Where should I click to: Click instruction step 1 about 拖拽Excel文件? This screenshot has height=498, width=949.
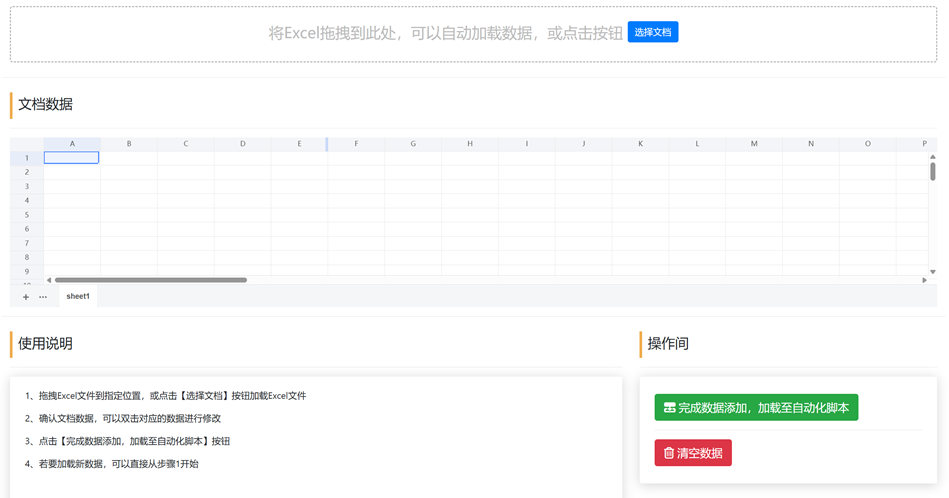click(x=165, y=396)
